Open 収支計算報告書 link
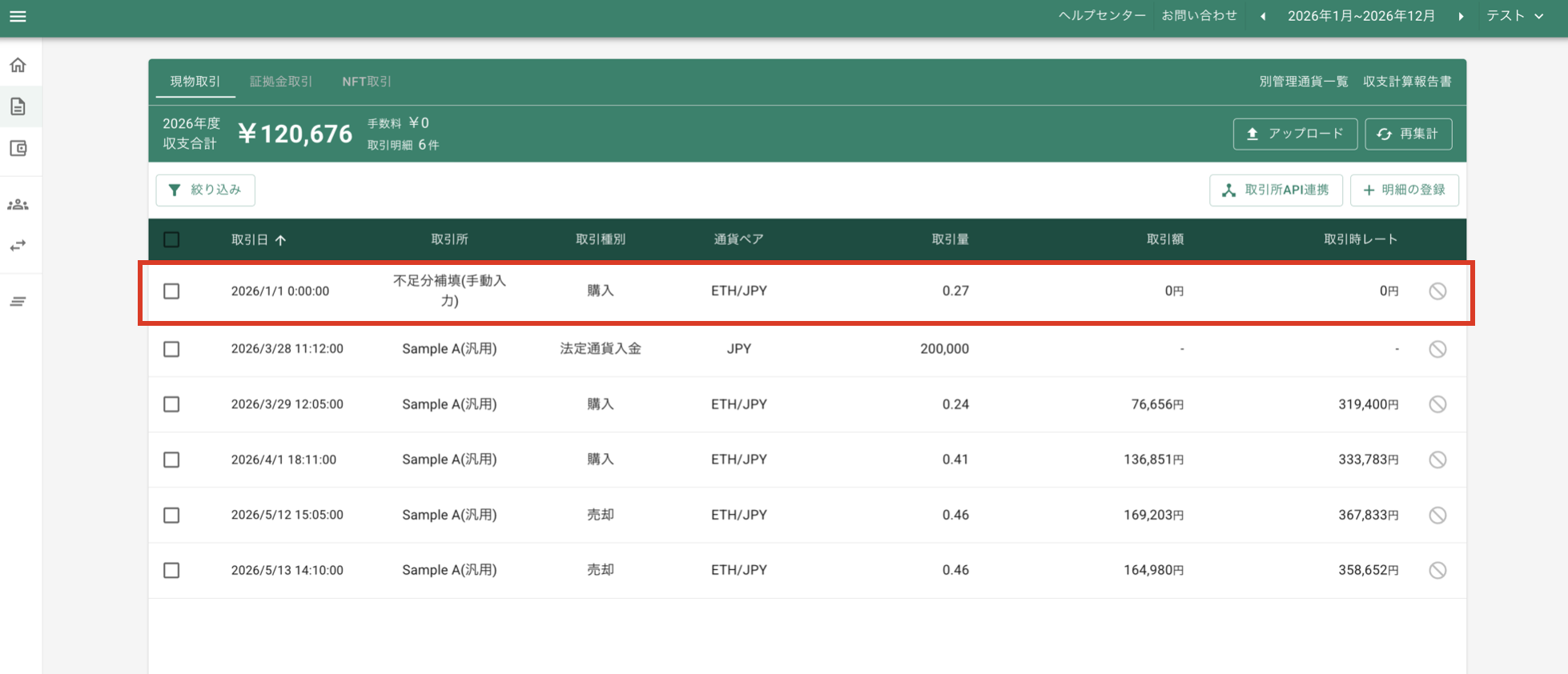1568x674 pixels. coord(1407,82)
